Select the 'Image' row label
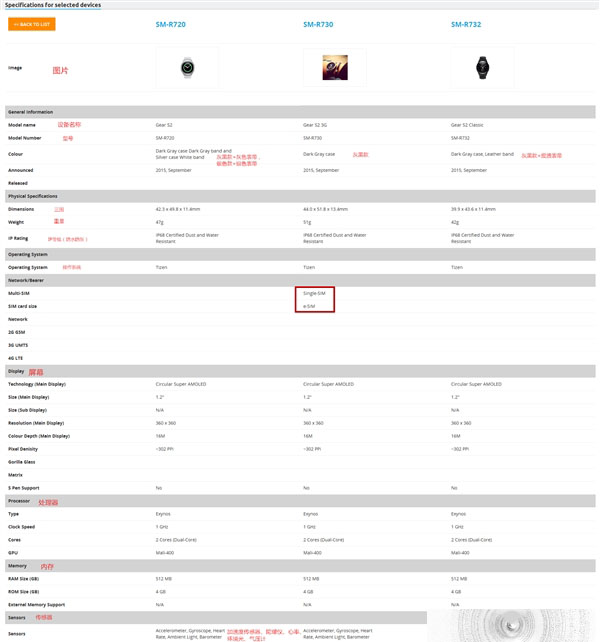 [x=15, y=68]
